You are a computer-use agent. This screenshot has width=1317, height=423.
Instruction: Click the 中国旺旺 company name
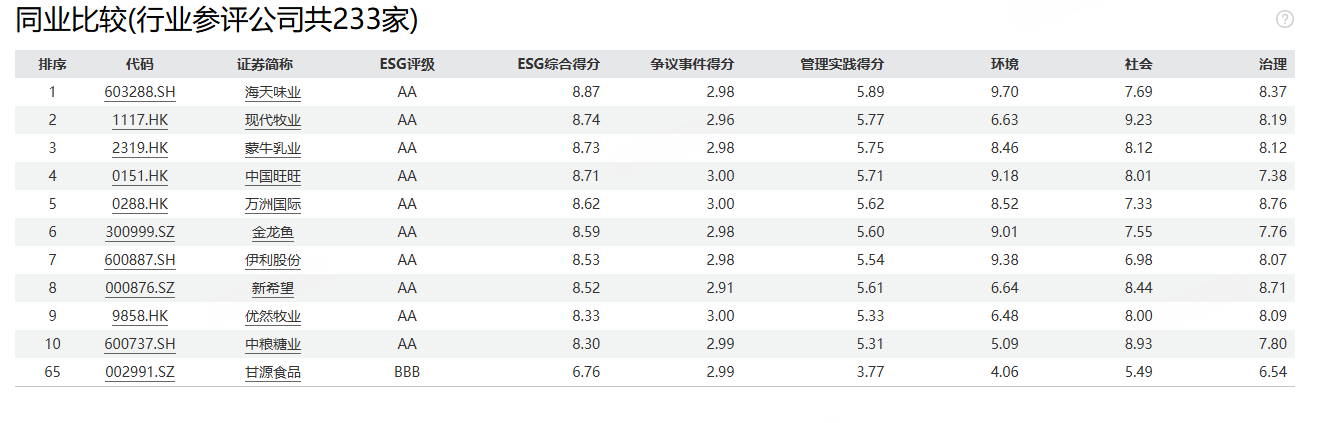point(273,176)
